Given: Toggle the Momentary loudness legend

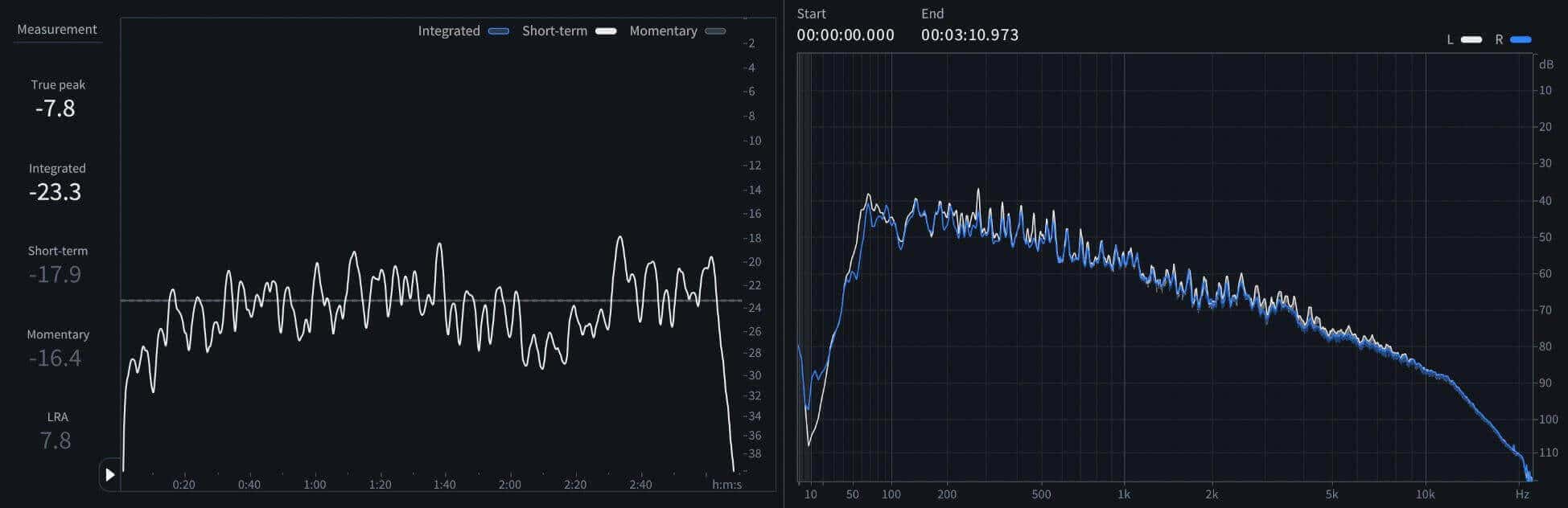Looking at the screenshot, I should tap(715, 31).
